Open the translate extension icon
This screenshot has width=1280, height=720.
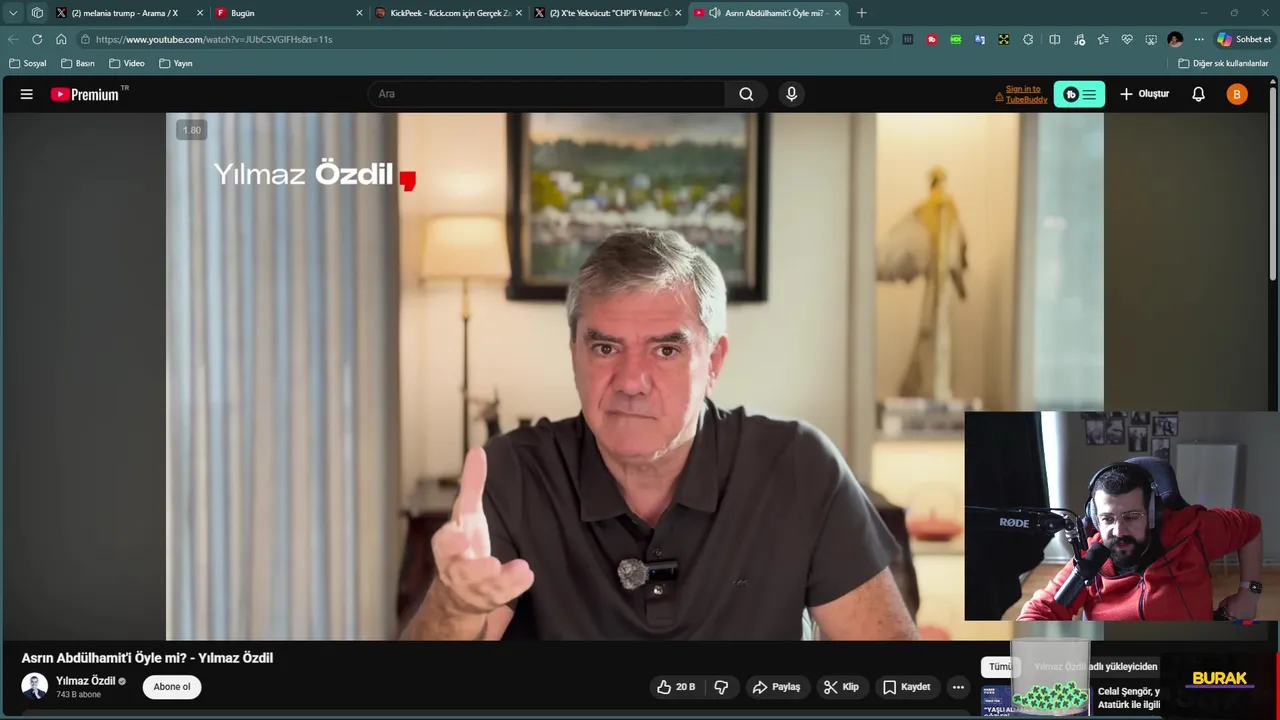[x=980, y=39]
